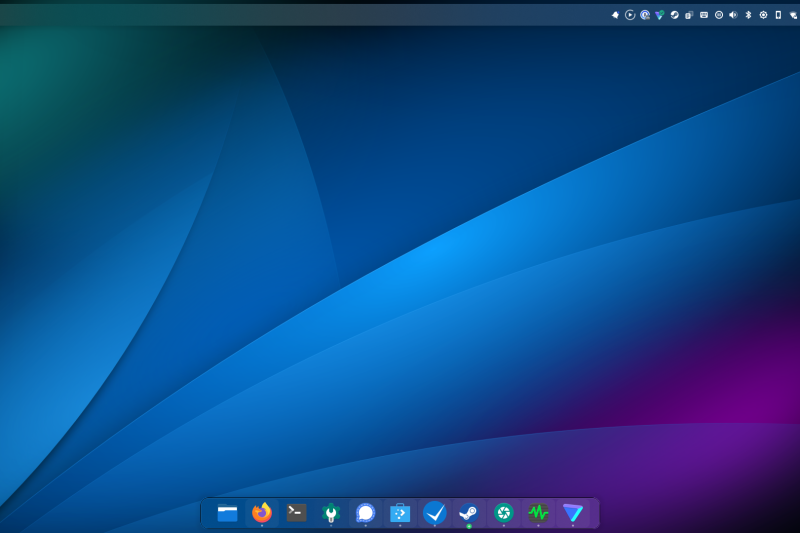
Task: Open Signal messenger from the dock
Action: 366,513
